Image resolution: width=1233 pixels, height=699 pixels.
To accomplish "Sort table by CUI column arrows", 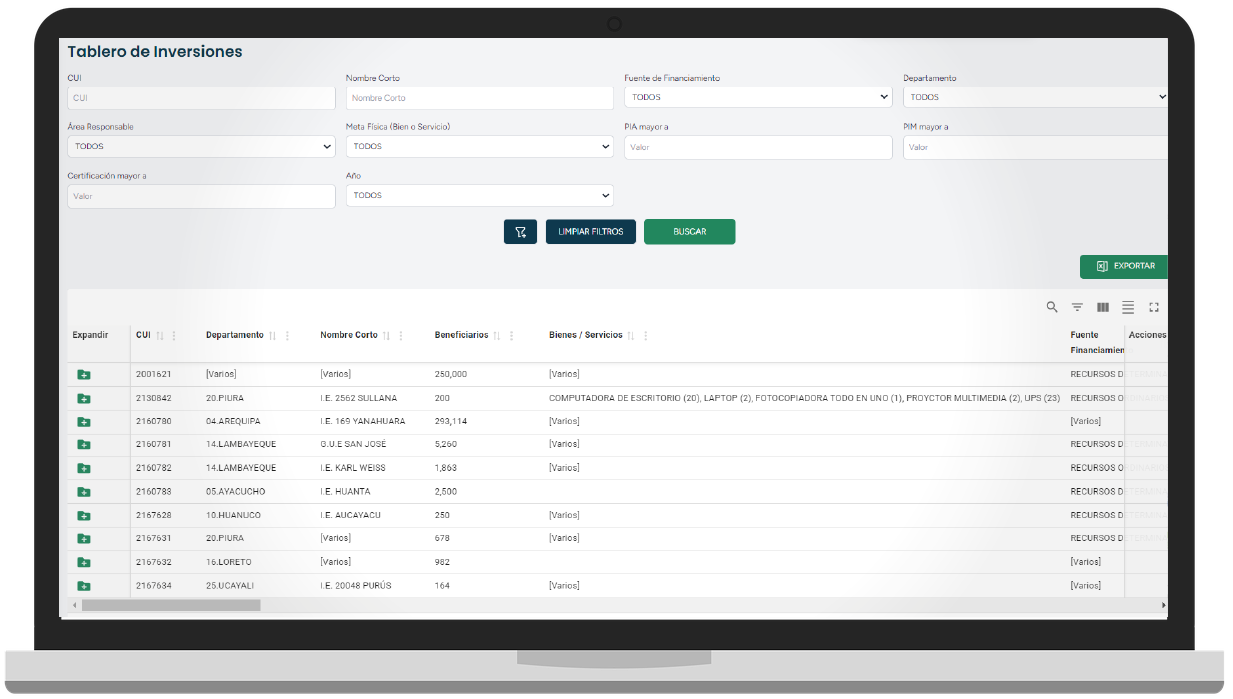I will 160,336.
